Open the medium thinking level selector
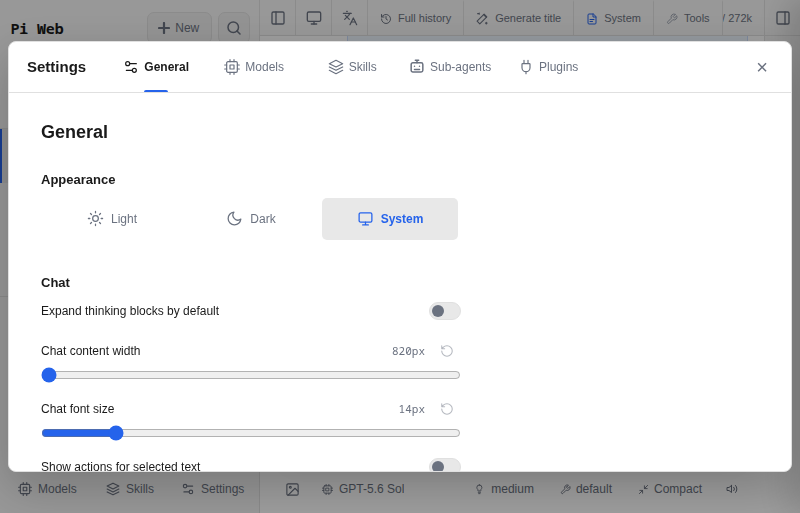The image size is (800, 513). click(504, 489)
